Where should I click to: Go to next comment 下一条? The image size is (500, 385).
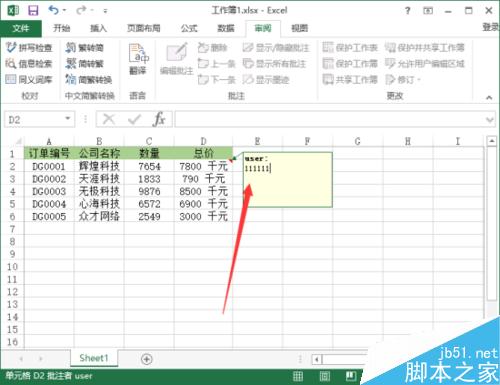217,79
